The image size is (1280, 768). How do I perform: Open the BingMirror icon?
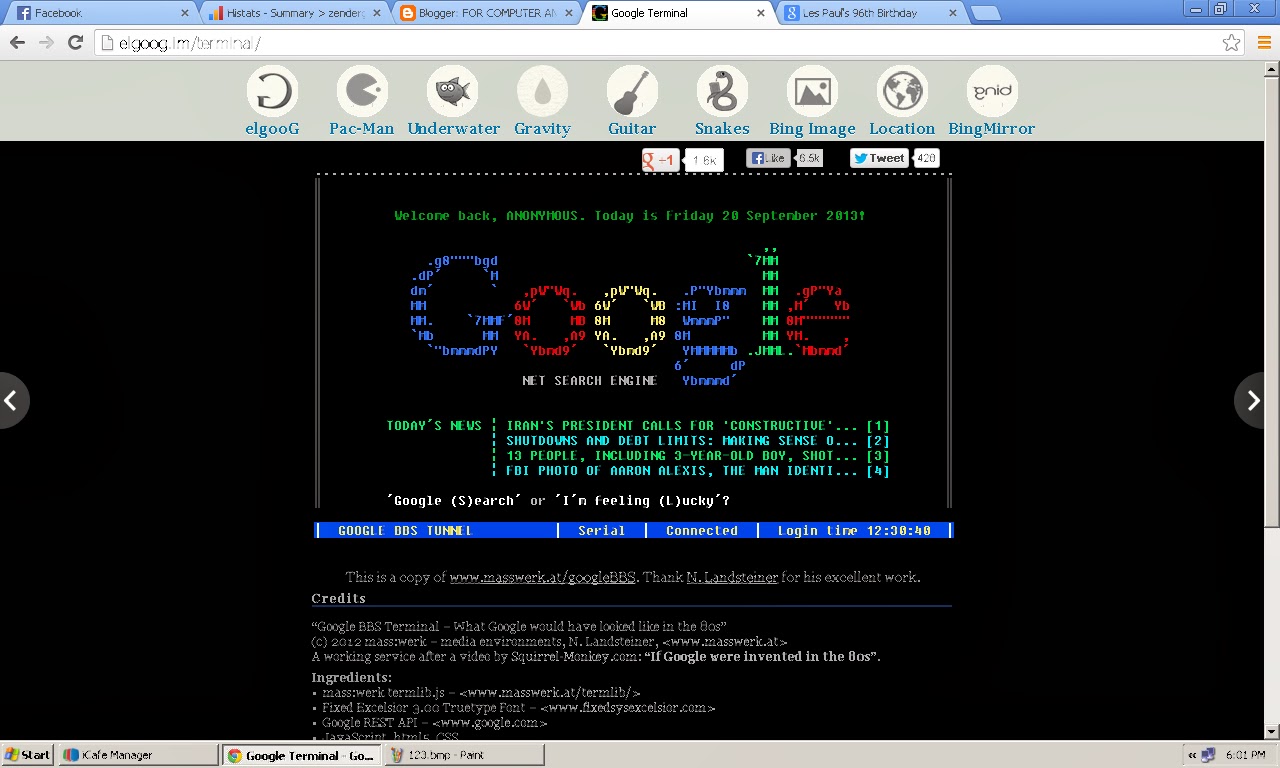992,92
